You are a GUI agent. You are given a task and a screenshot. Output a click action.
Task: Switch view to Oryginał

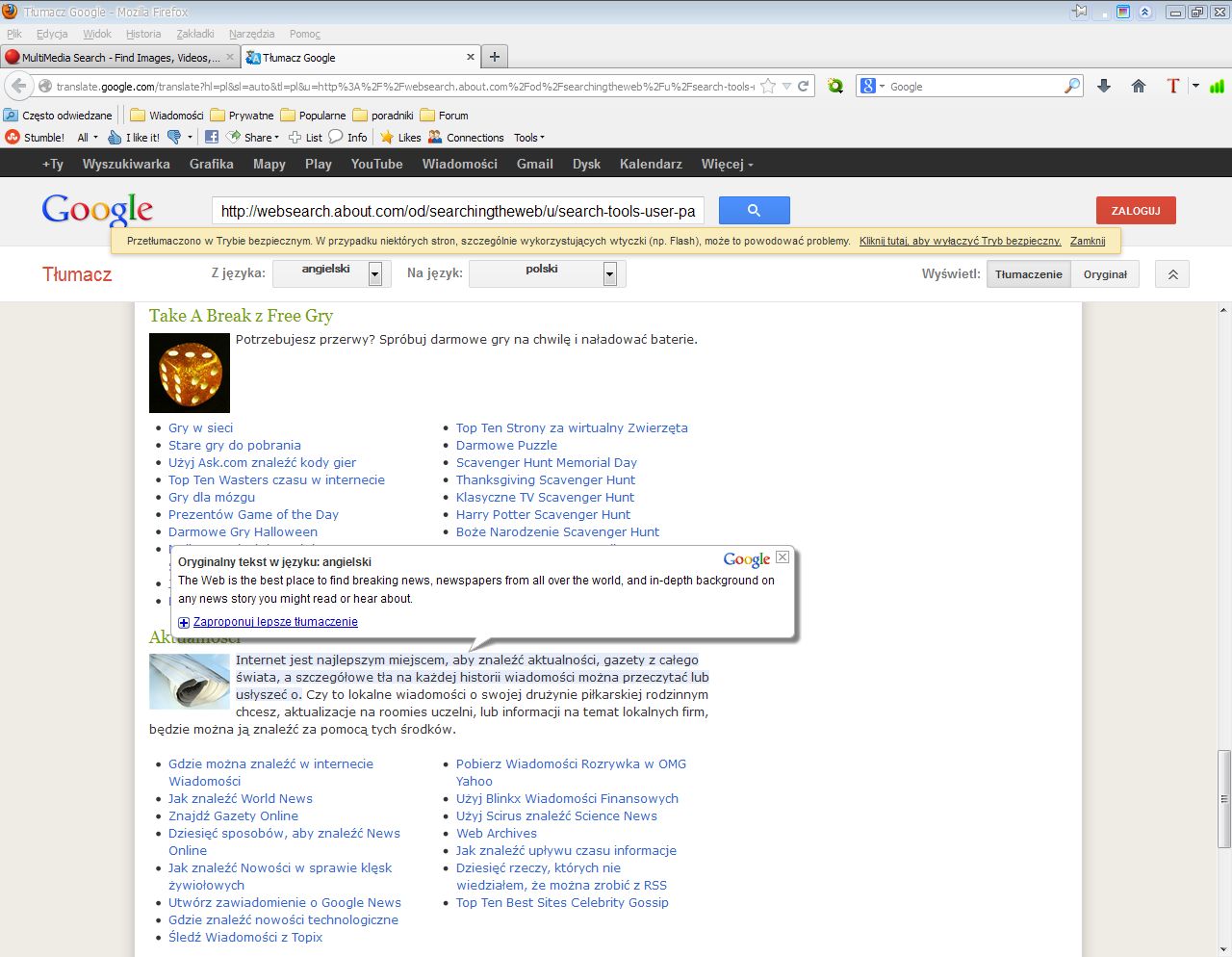pos(1105,274)
